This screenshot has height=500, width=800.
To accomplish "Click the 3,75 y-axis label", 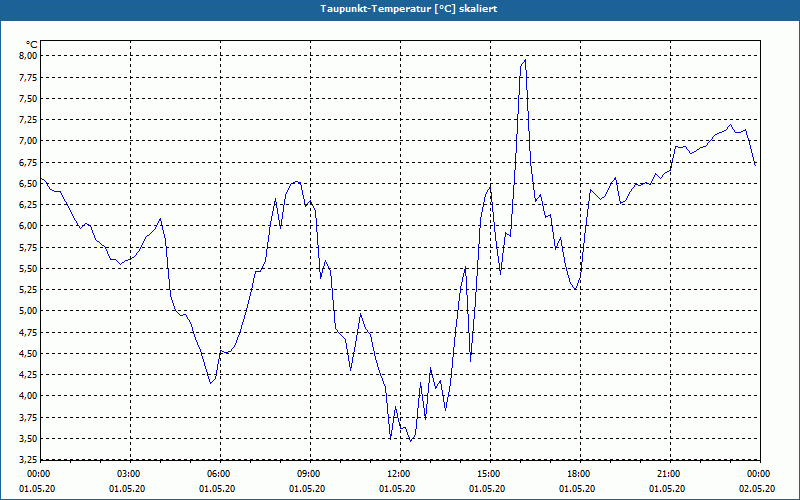I will 27,417.
